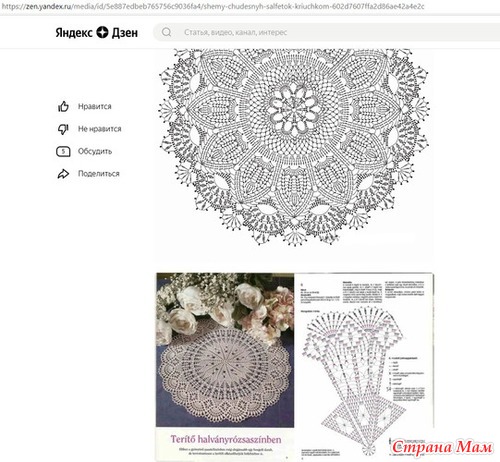
Task: Open comments via the Обсудить bubble icon
Action: pyautogui.click(x=63, y=152)
